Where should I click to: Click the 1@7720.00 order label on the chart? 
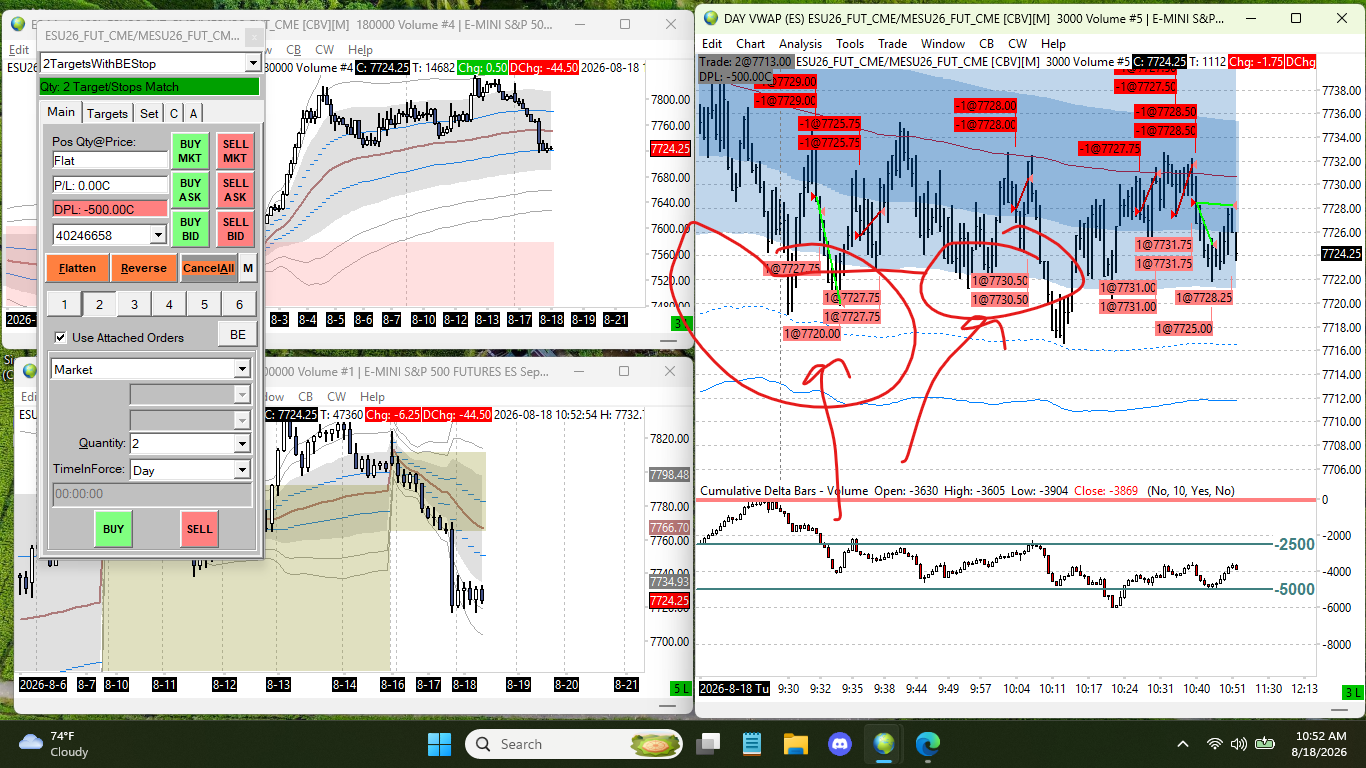[x=811, y=334]
